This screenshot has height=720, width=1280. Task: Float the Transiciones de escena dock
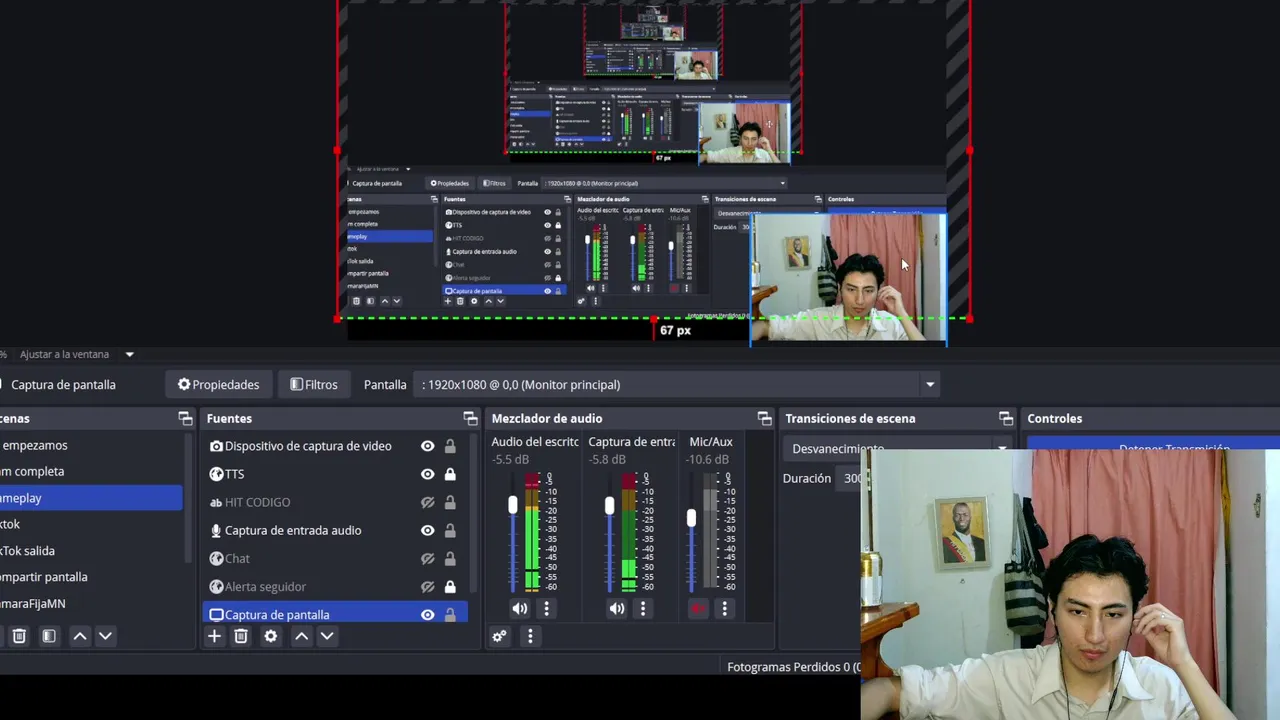tap(1006, 418)
